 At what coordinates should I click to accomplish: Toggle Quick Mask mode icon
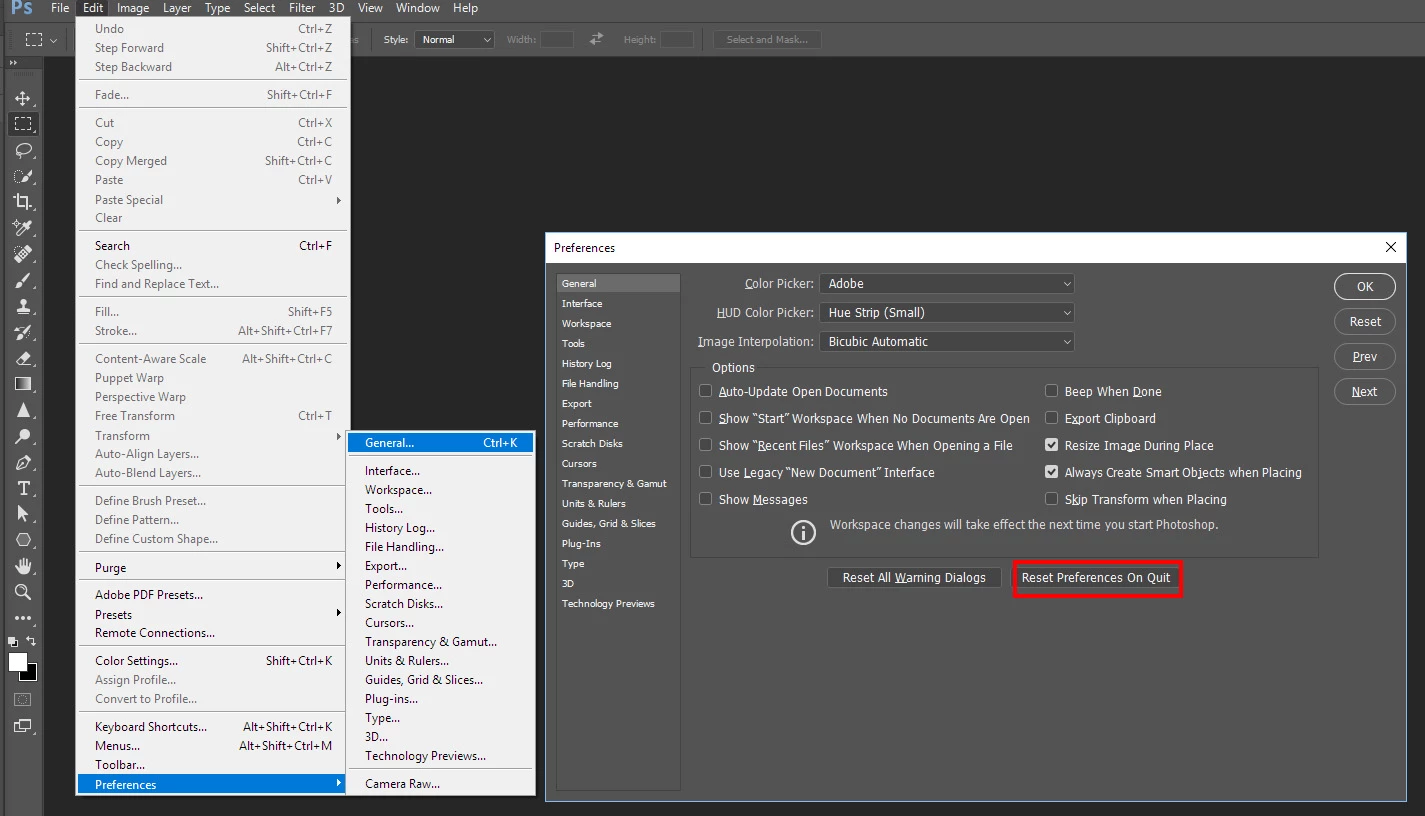click(x=22, y=700)
